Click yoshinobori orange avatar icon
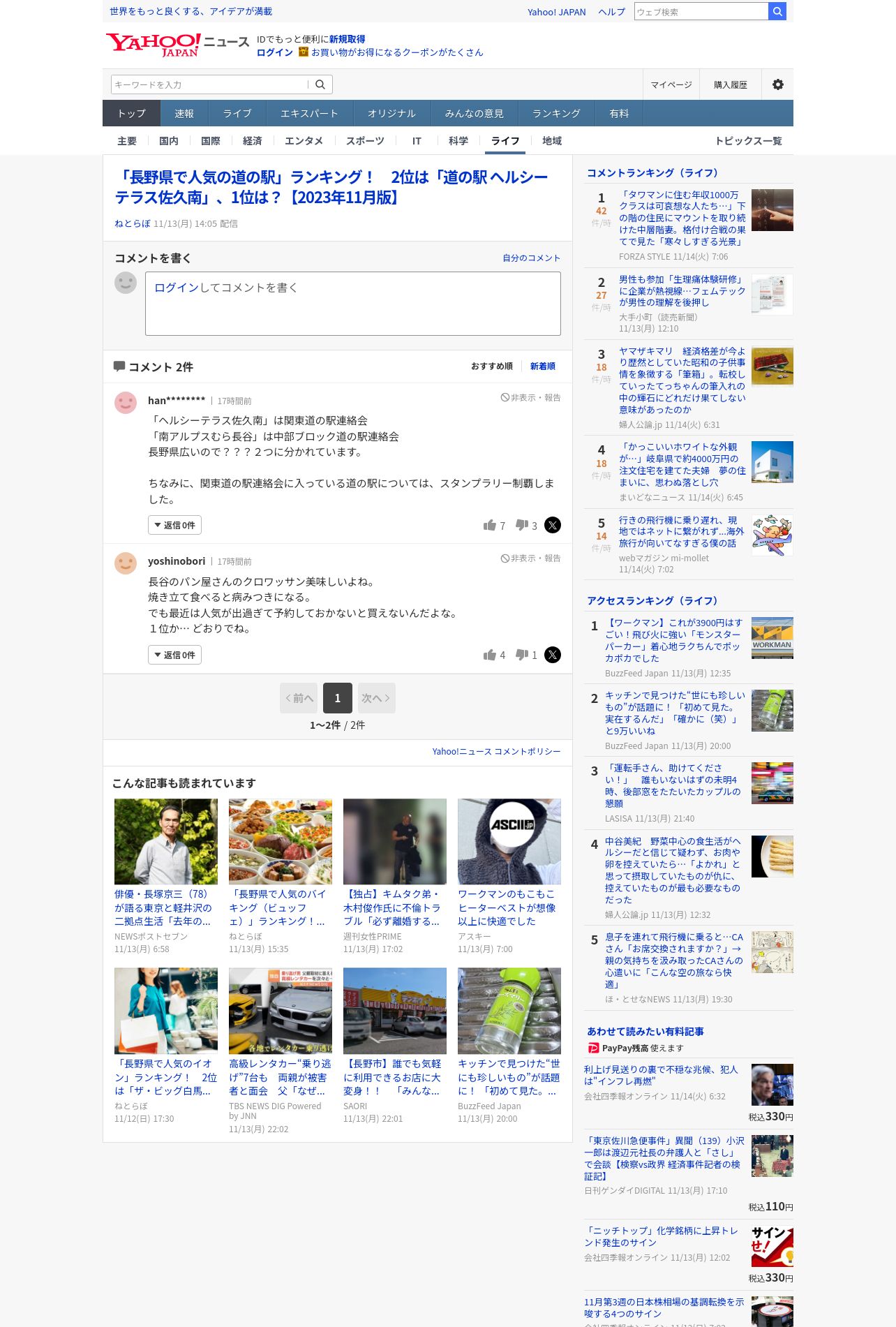 click(x=126, y=563)
